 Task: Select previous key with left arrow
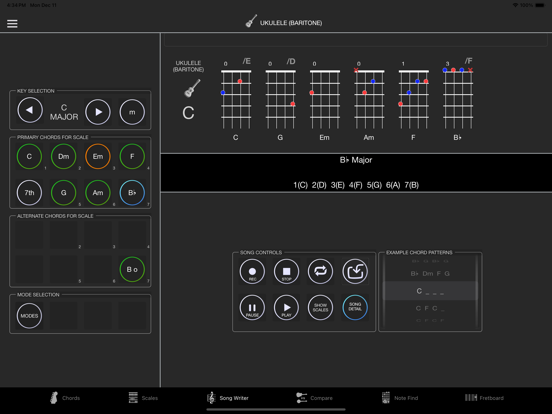click(30, 111)
